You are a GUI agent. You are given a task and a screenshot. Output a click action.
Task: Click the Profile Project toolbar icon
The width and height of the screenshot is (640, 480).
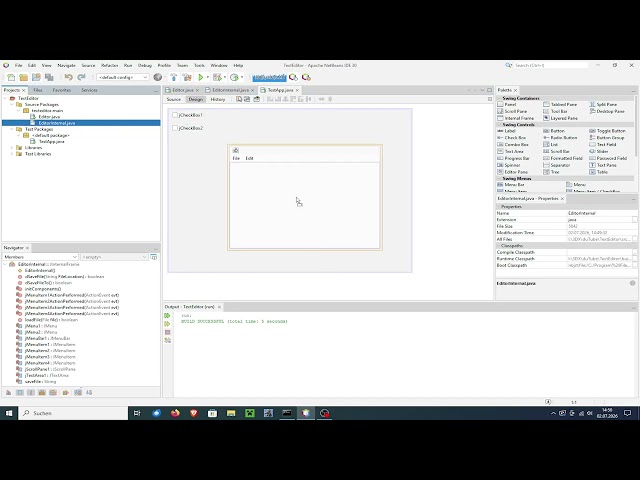pyautogui.click(x=234, y=77)
